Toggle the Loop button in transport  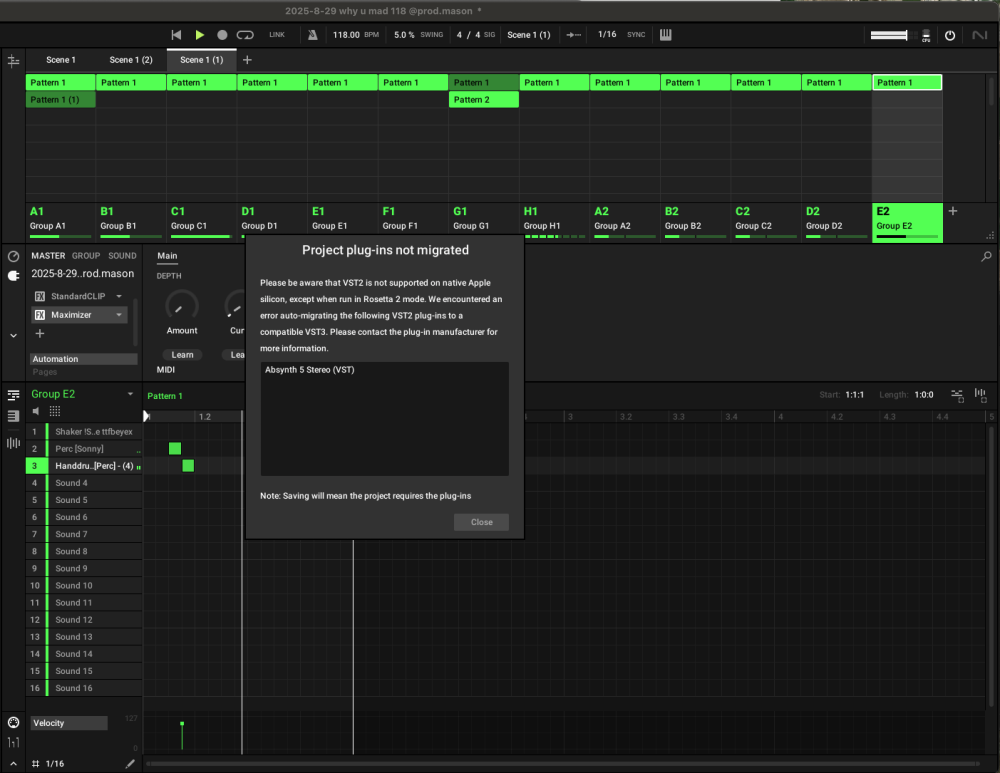pos(245,35)
